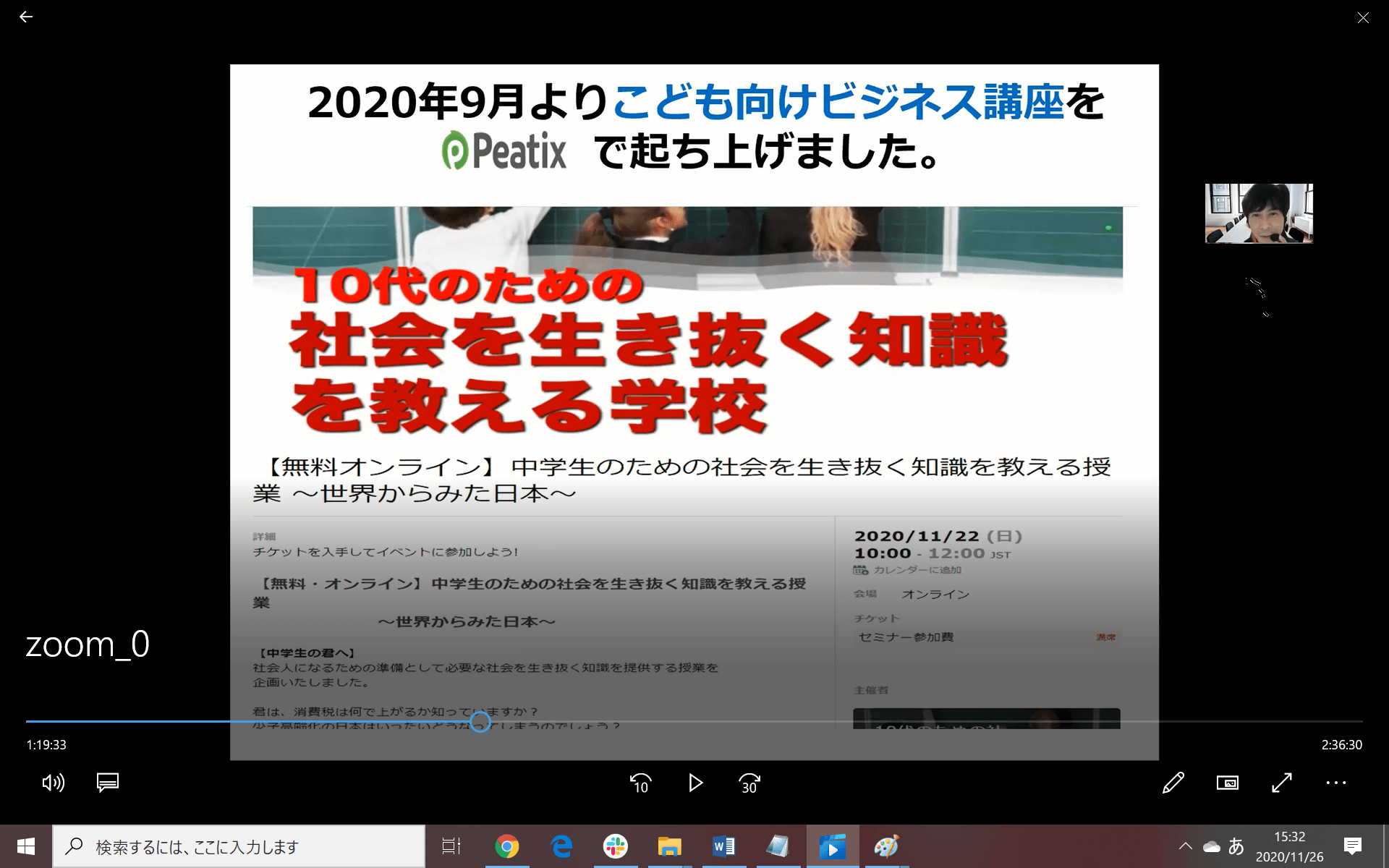Skip forward 30 seconds in the video
Screen dimensions: 1389x868
click(749, 783)
